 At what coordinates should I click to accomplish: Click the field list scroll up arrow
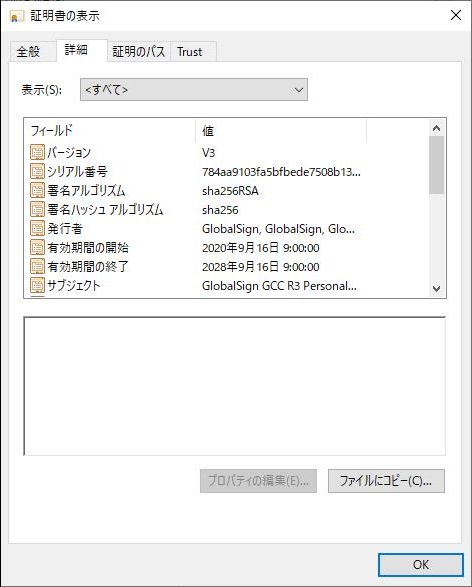pos(436,129)
